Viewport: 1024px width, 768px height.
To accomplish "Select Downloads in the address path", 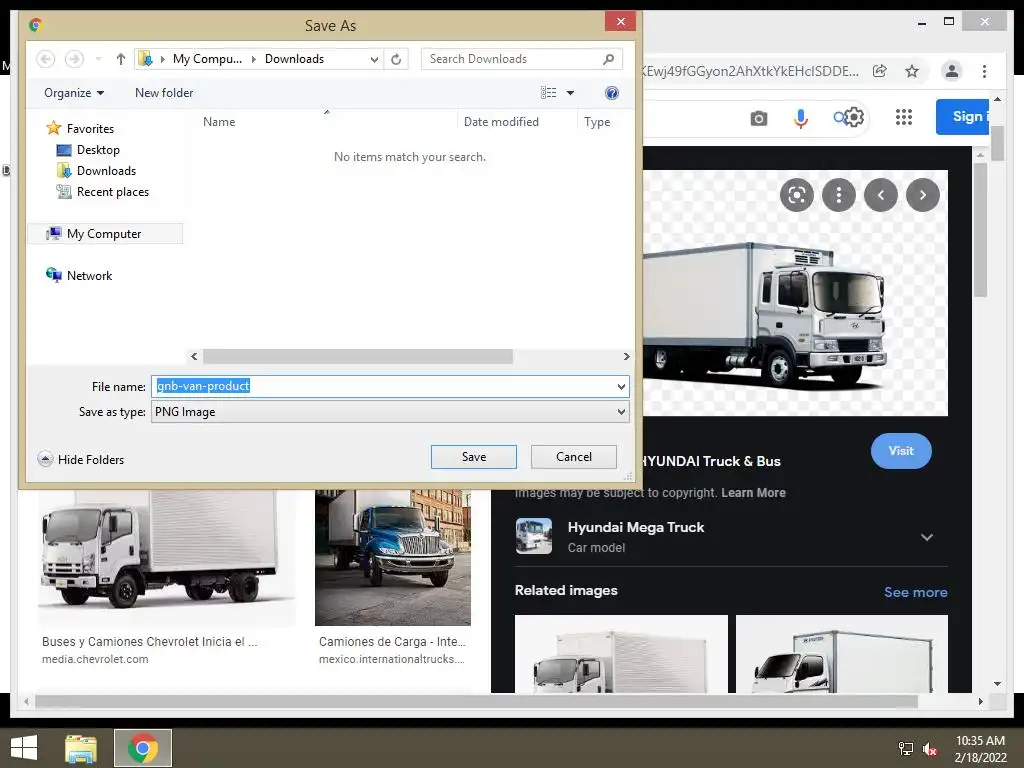I will click(295, 59).
